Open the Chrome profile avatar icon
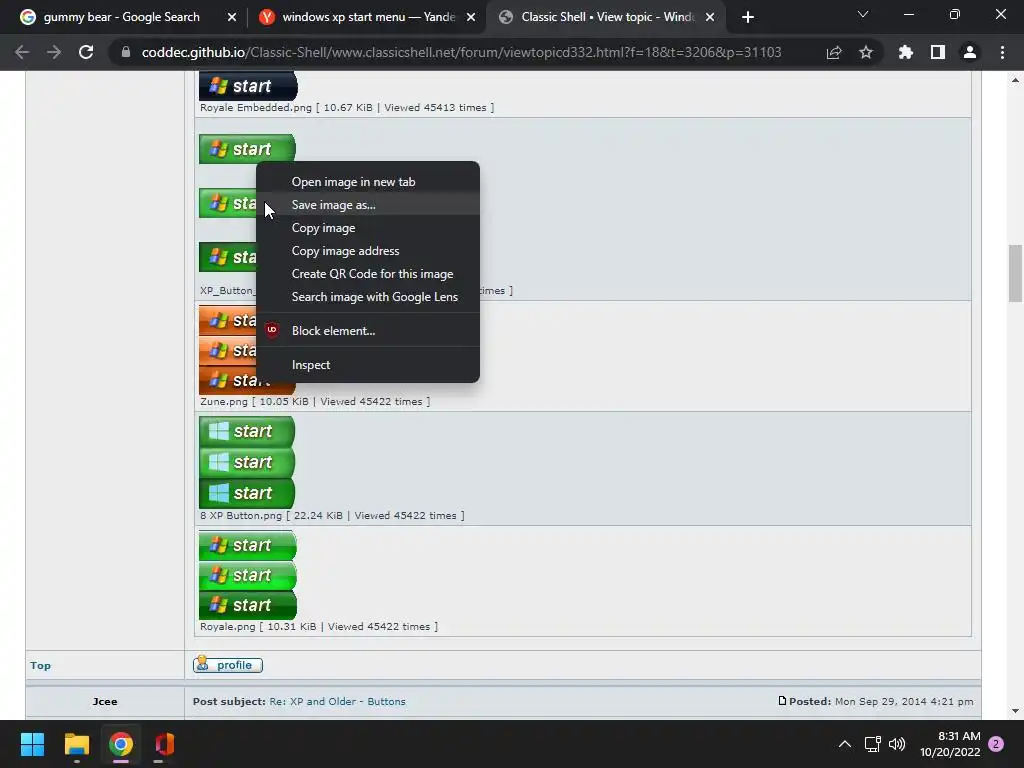The image size is (1024, 768). [970, 52]
